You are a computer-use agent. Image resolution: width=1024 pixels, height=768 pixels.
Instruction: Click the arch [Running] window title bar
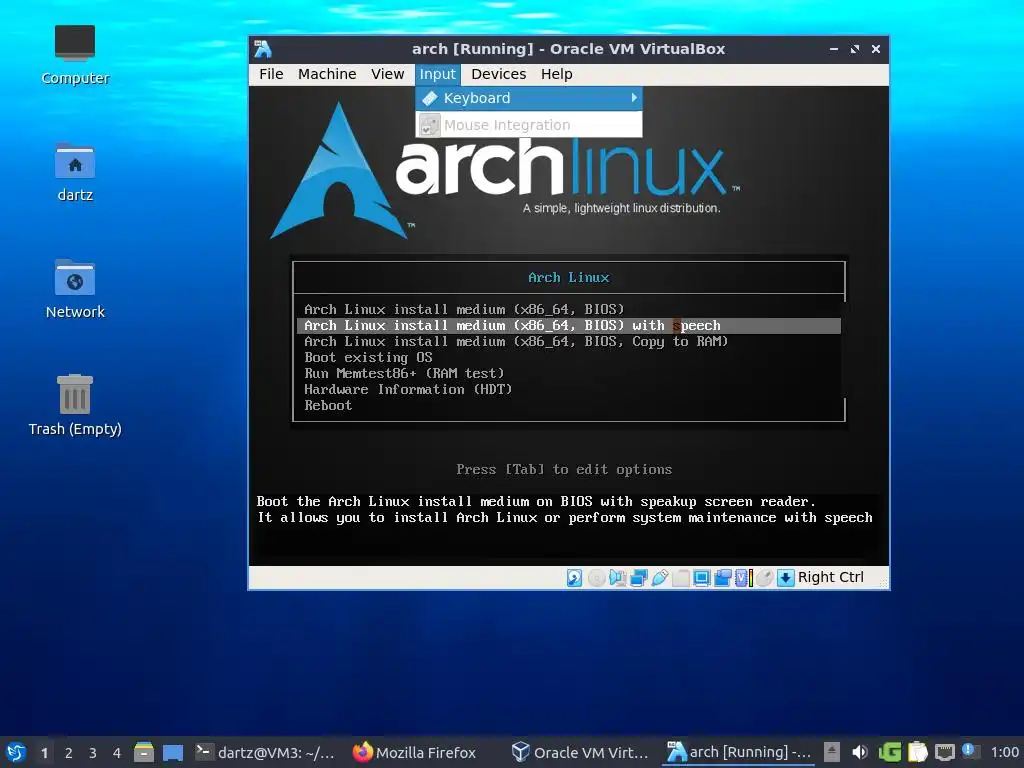(x=568, y=49)
